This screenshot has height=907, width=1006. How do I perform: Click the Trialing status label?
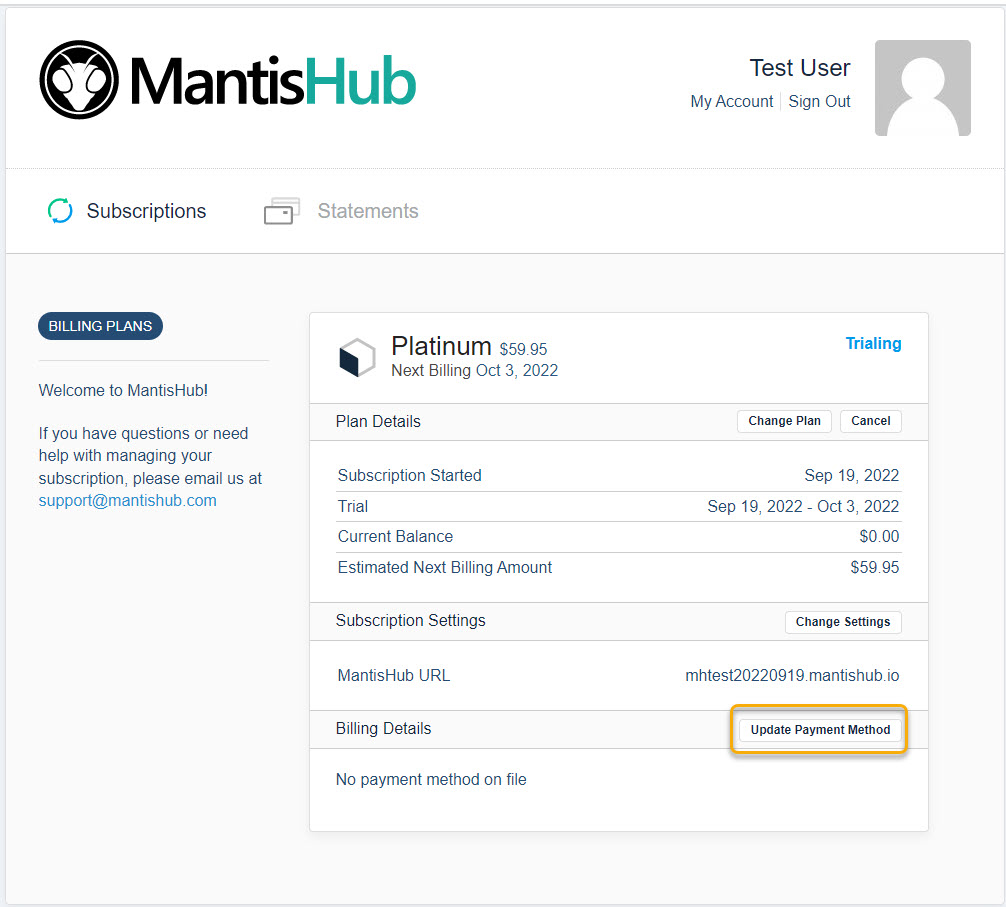pyautogui.click(x=873, y=343)
